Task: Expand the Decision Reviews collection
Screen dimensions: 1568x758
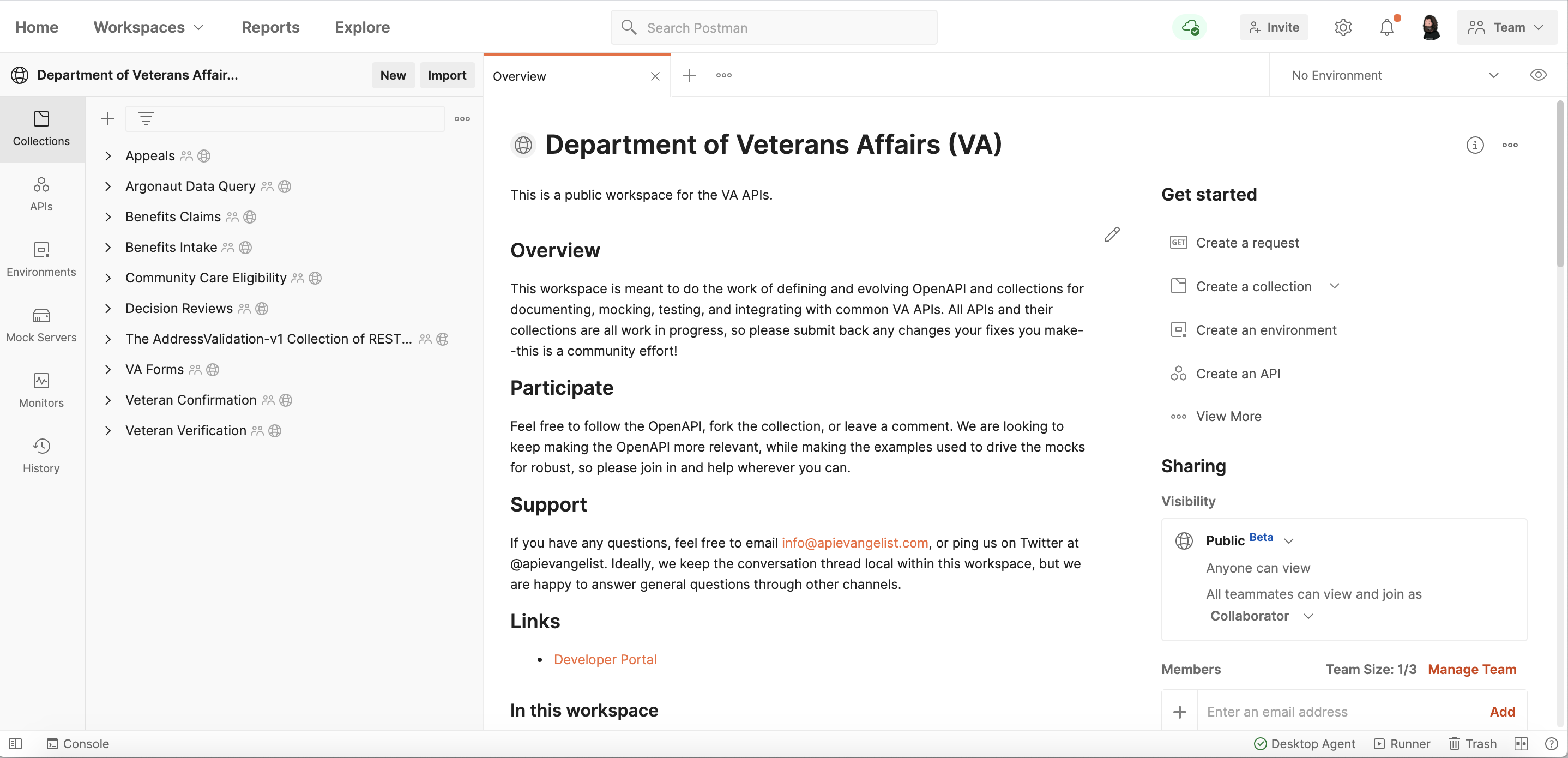Action: (108, 308)
